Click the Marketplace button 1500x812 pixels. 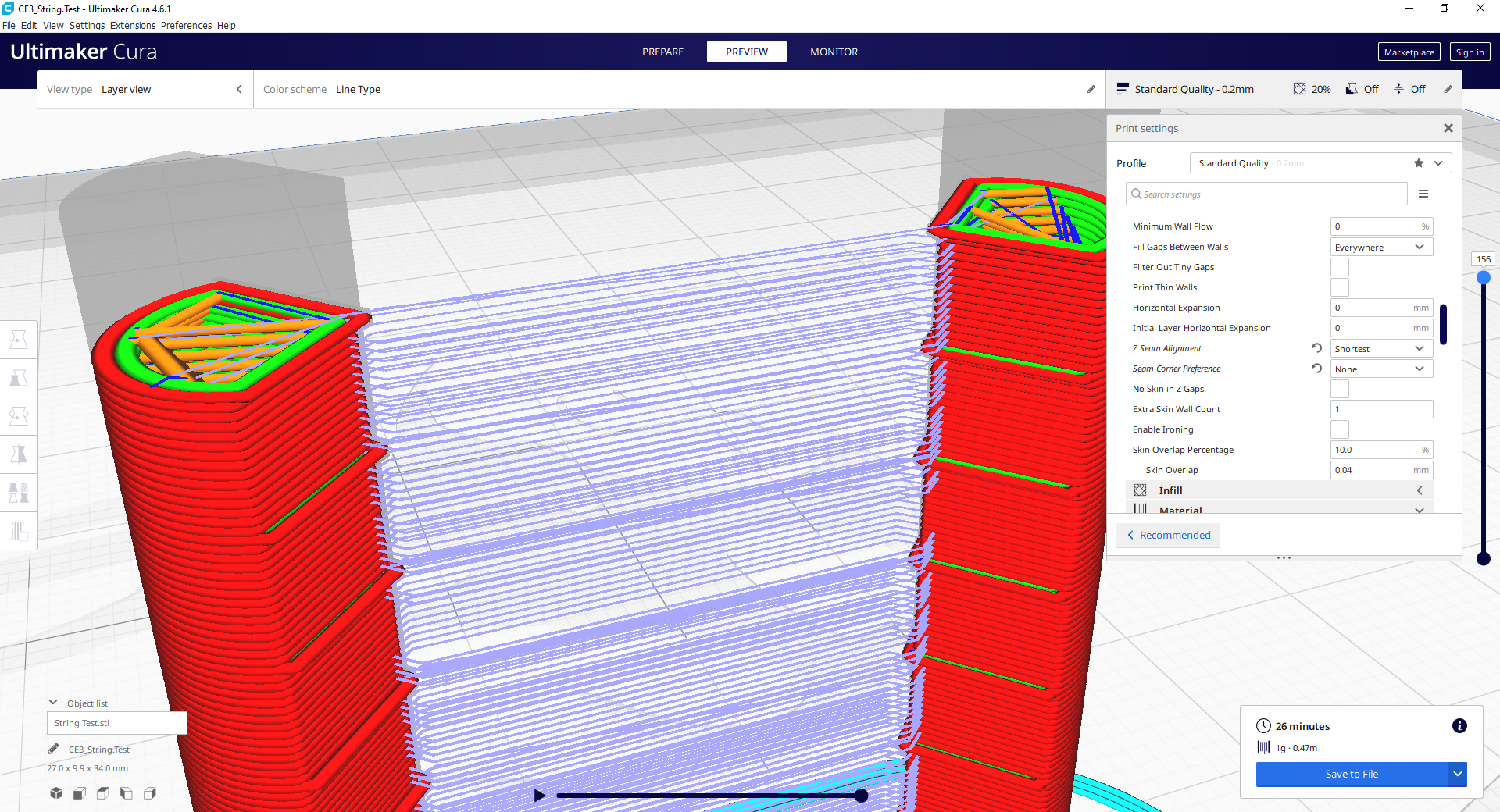point(1409,52)
